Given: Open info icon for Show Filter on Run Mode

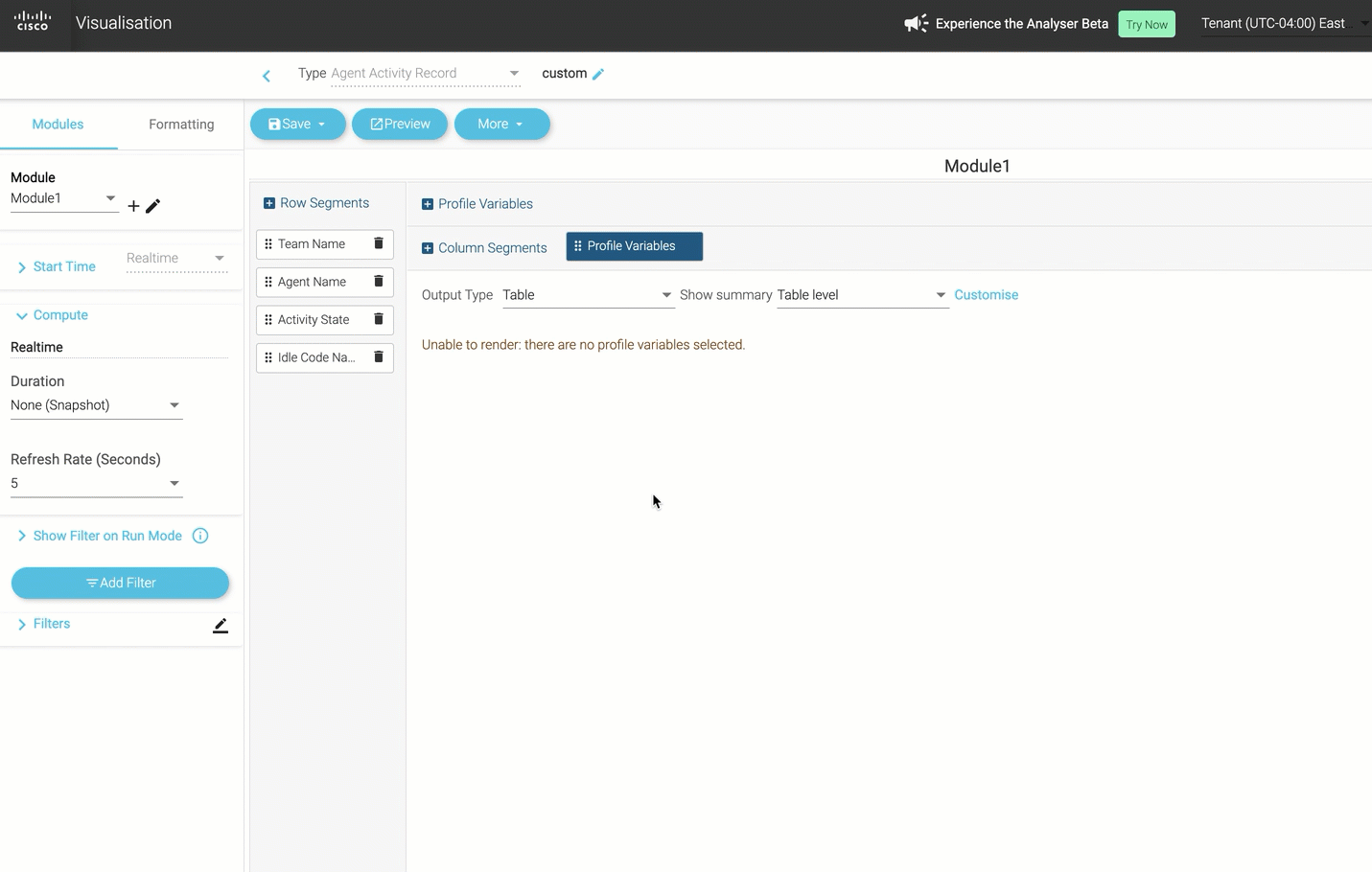Looking at the screenshot, I should 200,536.
